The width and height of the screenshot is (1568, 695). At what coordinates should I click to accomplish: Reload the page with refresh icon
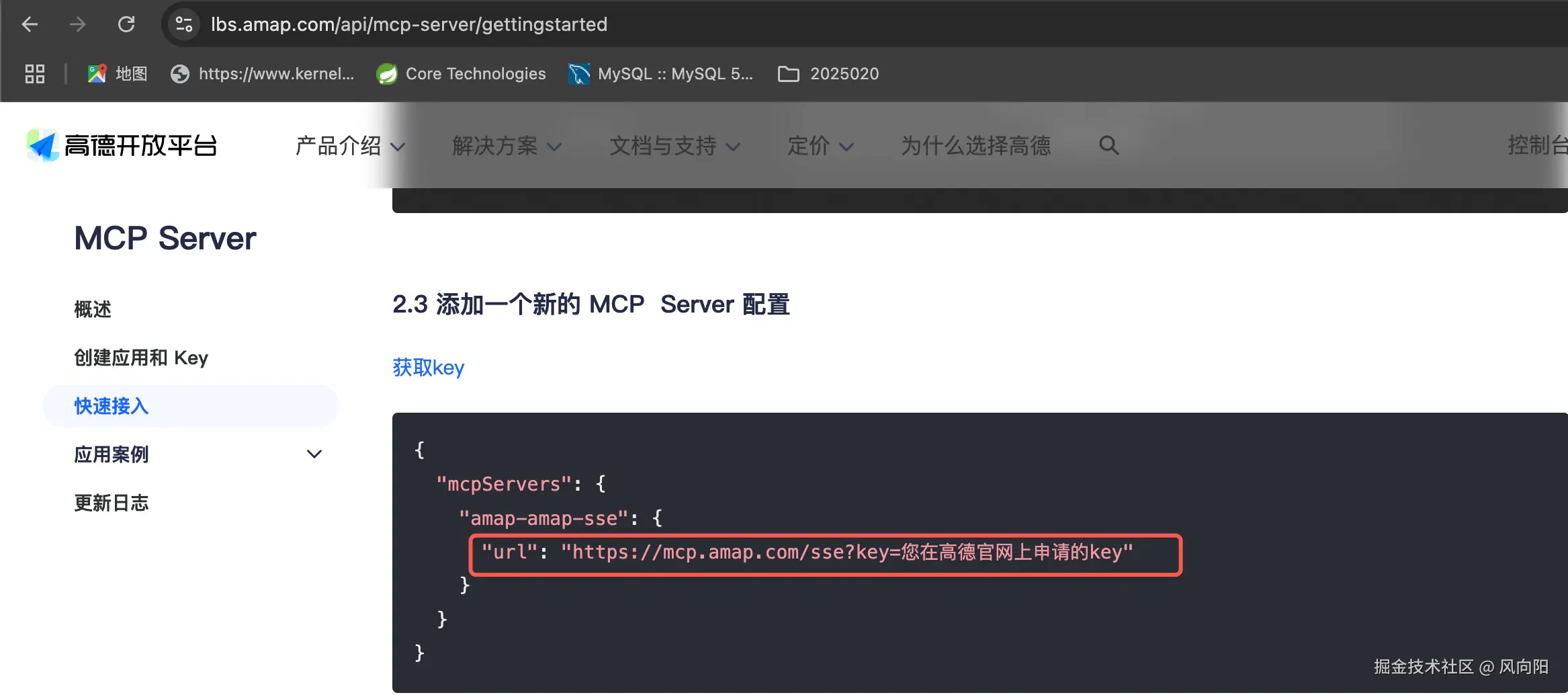point(126,25)
